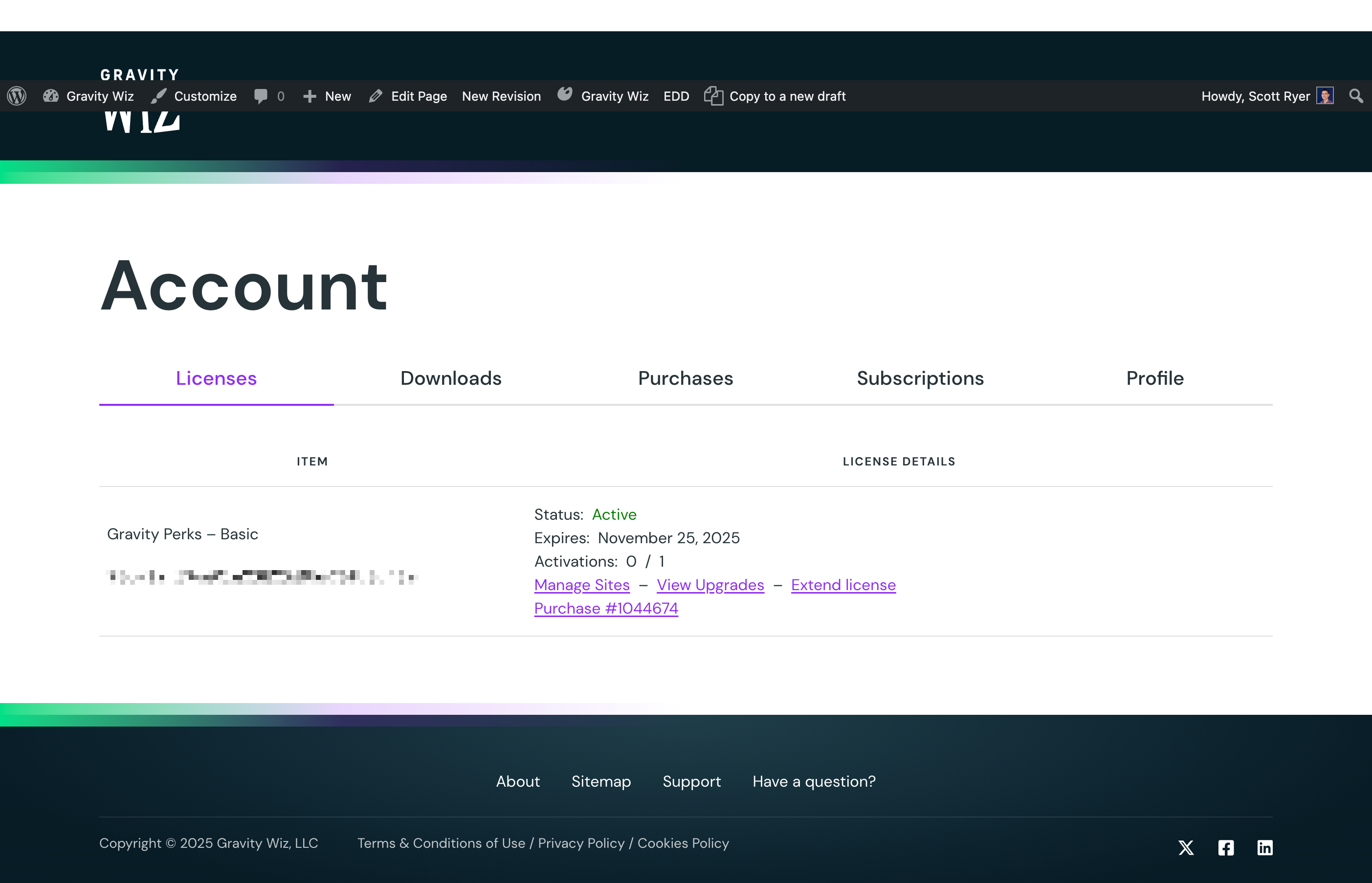Image resolution: width=1372 pixels, height=883 pixels.
Task: Open the Cookies Policy link
Action: coord(684,843)
